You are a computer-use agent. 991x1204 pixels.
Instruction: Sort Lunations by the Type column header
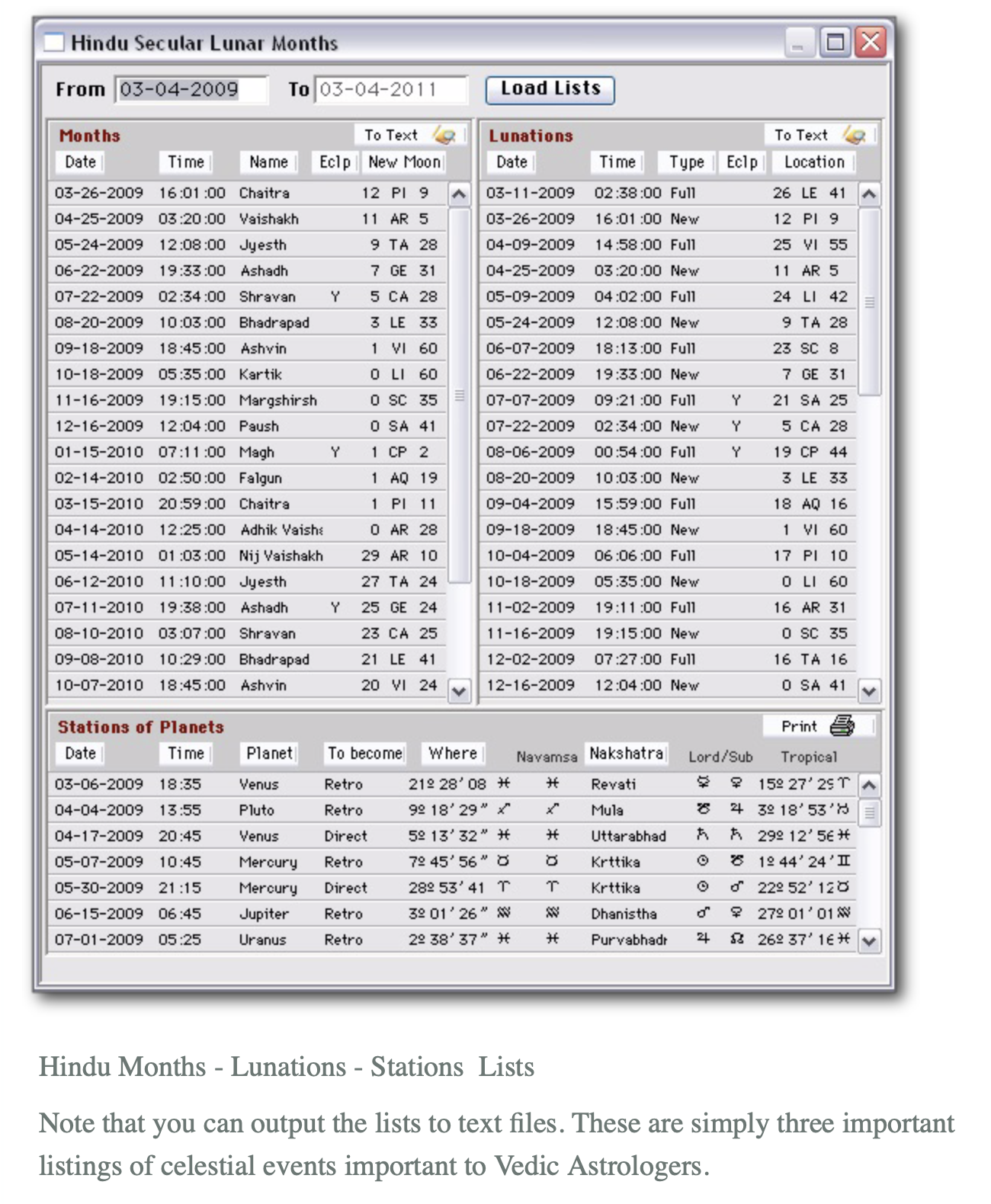pos(686,162)
